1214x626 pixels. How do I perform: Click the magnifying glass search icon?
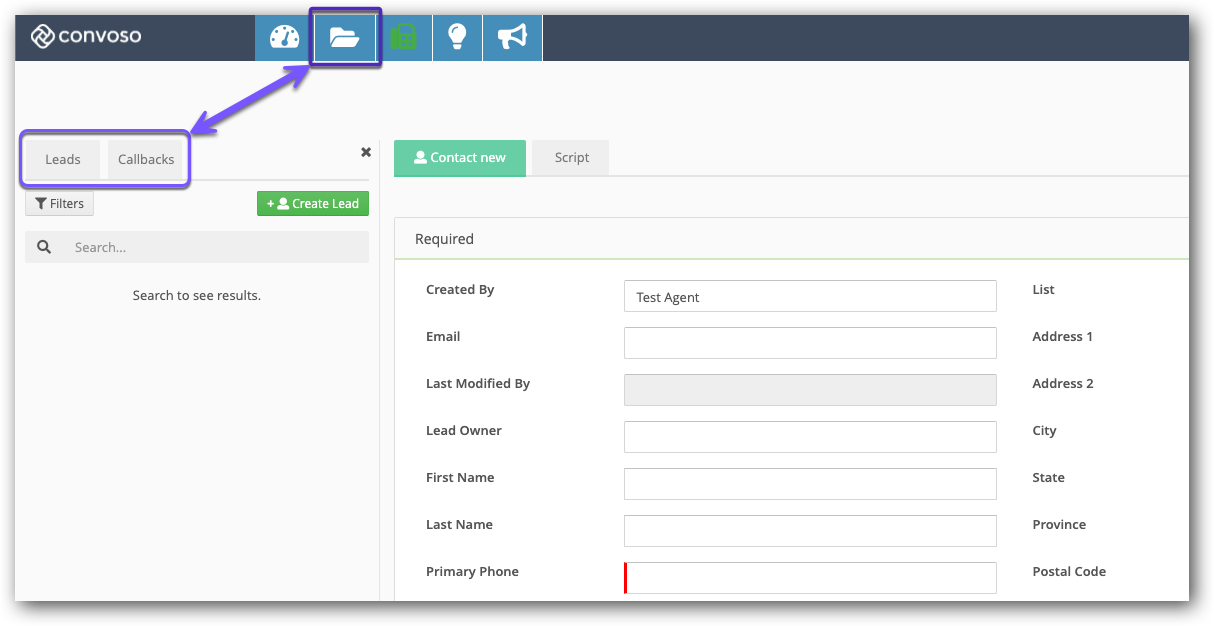pyautogui.click(x=44, y=247)
